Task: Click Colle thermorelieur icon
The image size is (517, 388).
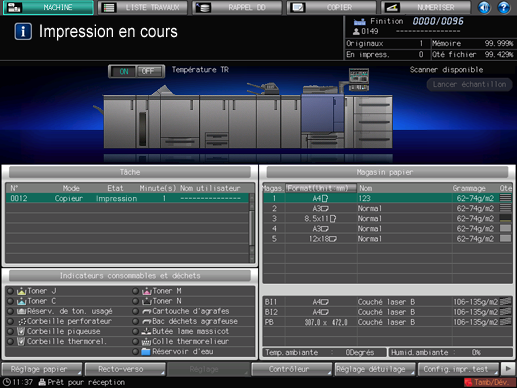Action: tap(147, 342)
